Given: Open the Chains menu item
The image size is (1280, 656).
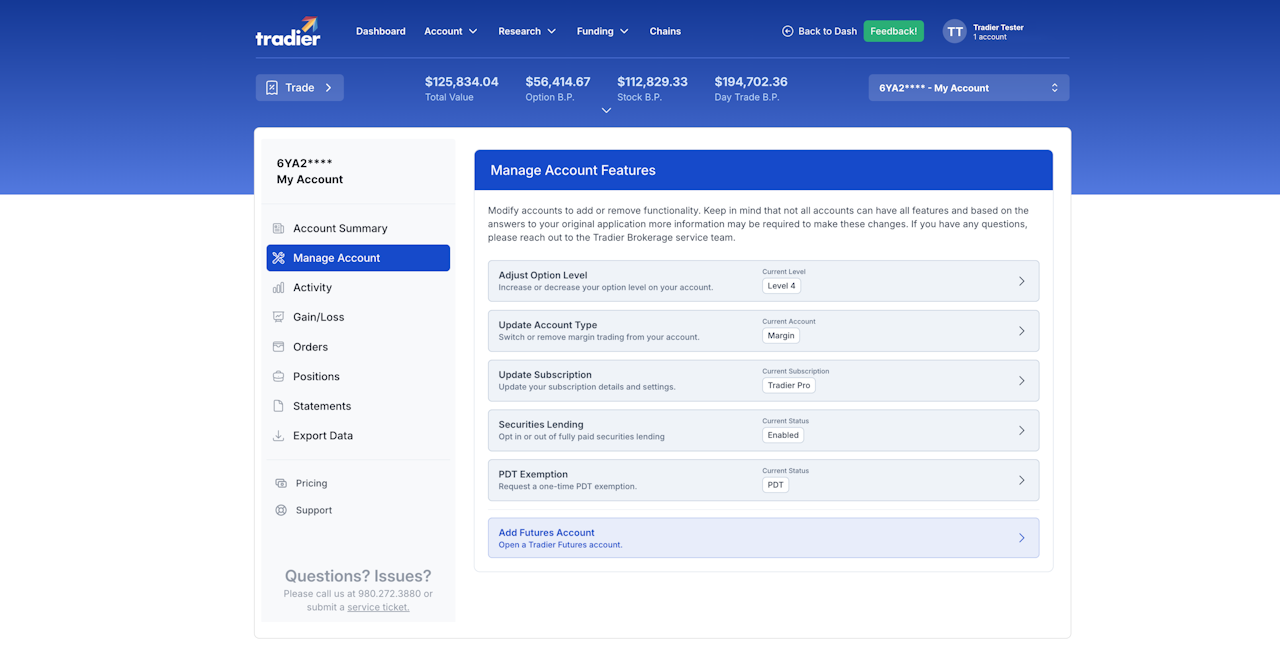Looking at the screenshot, I should (x=665, y=31).
